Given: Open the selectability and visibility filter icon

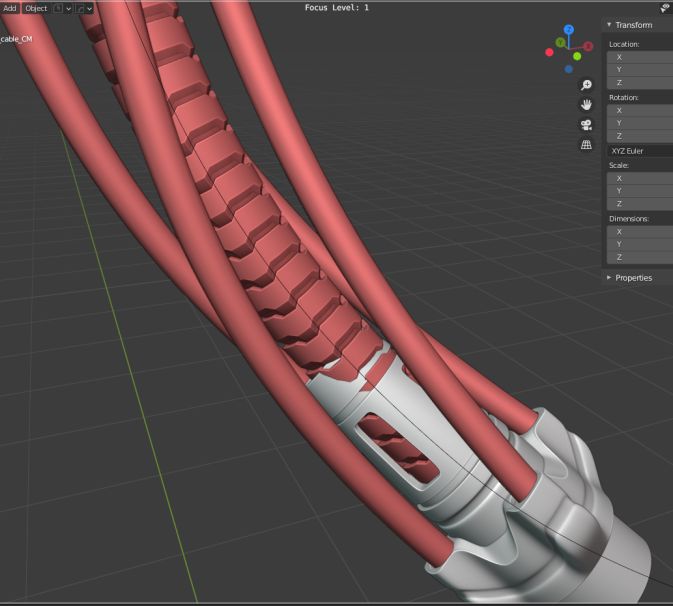Looking at the screenshot, I should 665,7.
